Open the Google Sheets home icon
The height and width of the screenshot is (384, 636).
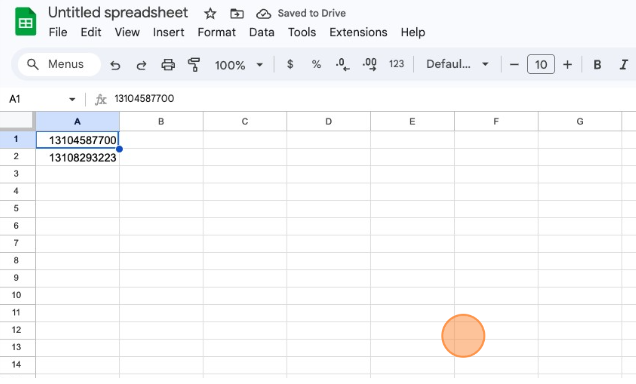(x=26, y=22)
